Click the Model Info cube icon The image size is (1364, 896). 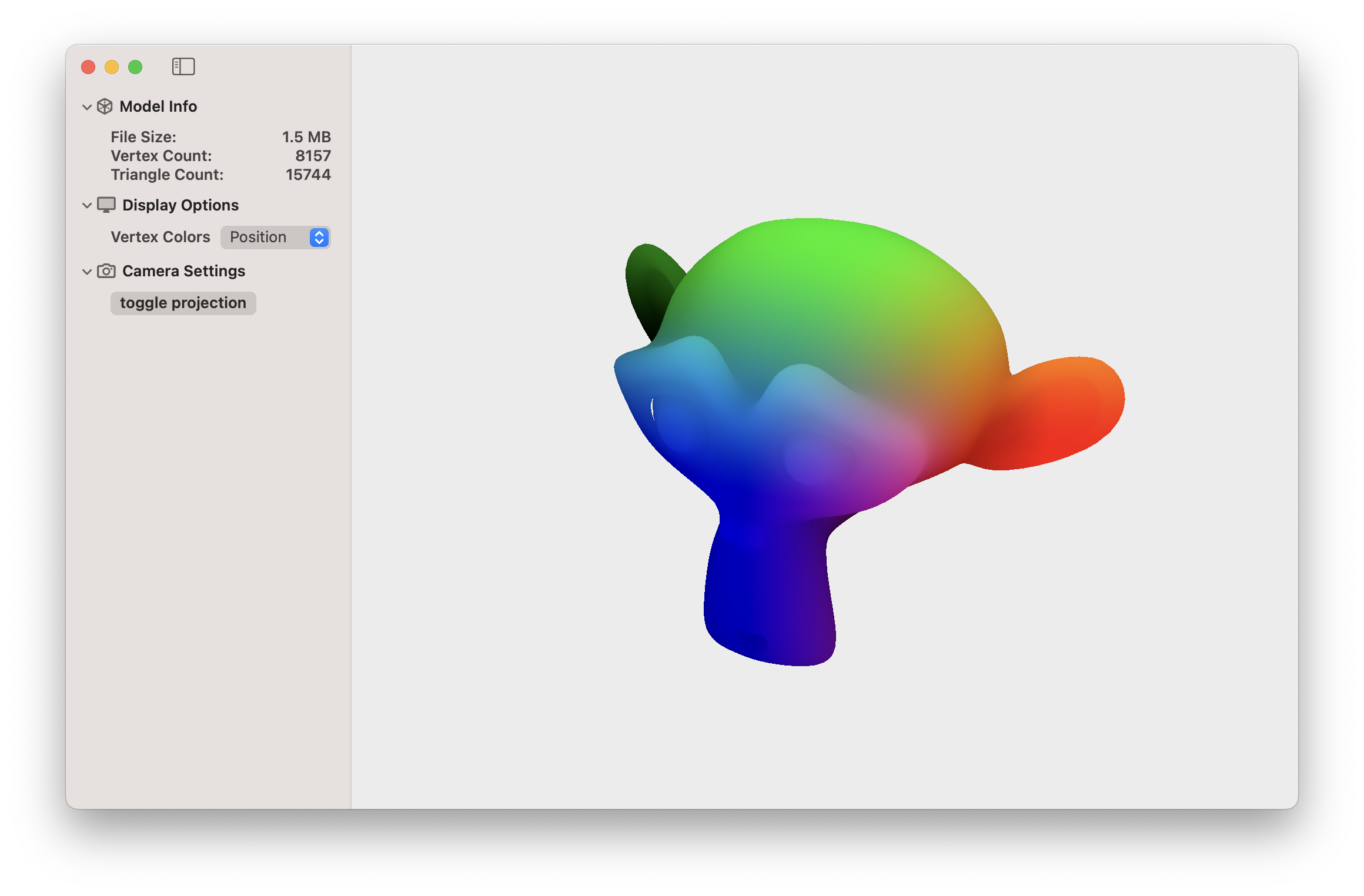coord(105,106)
